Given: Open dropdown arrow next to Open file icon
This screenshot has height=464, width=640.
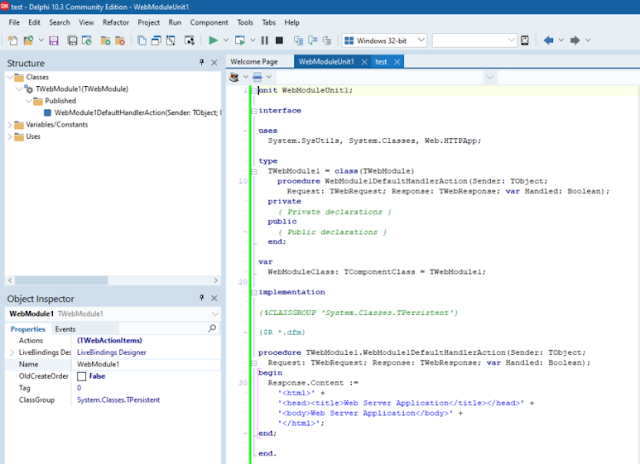Looking at the screenshot, I should click(x=41, y=40).
